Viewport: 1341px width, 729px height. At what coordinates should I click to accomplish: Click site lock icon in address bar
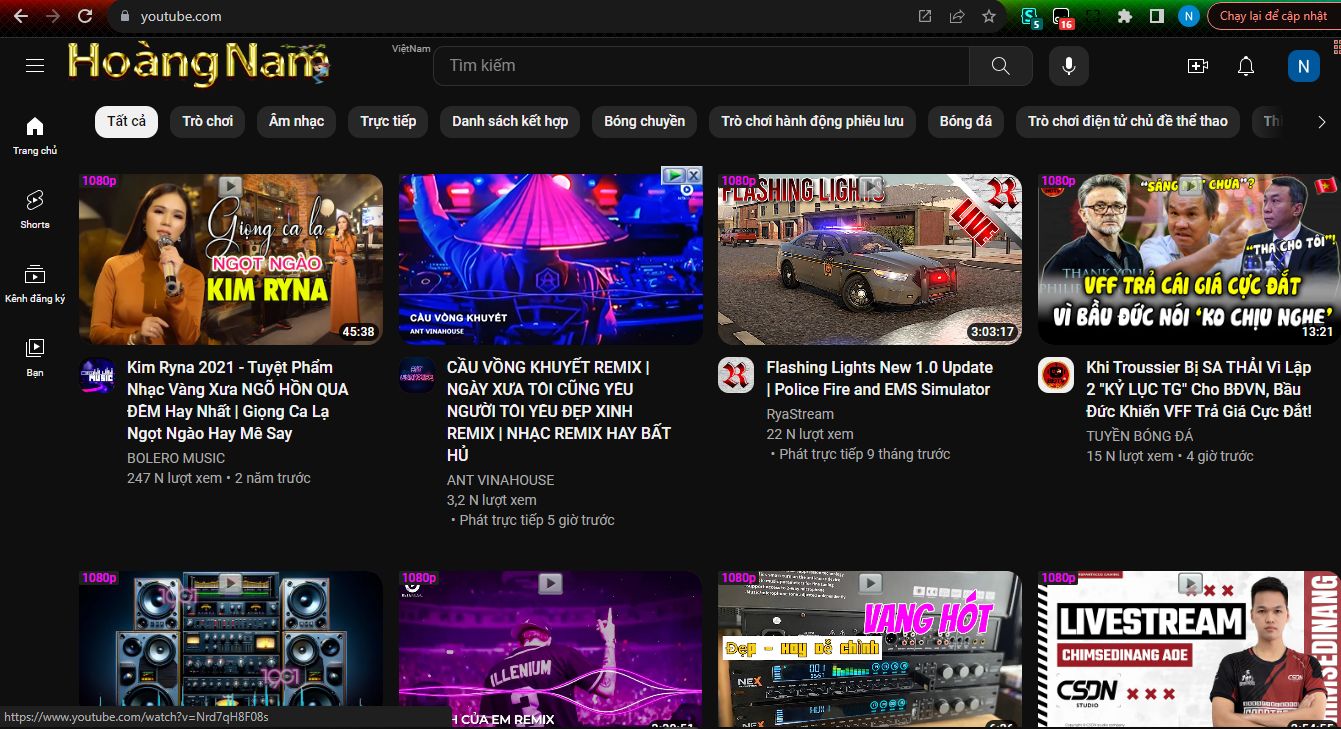(x=125, y=16)
